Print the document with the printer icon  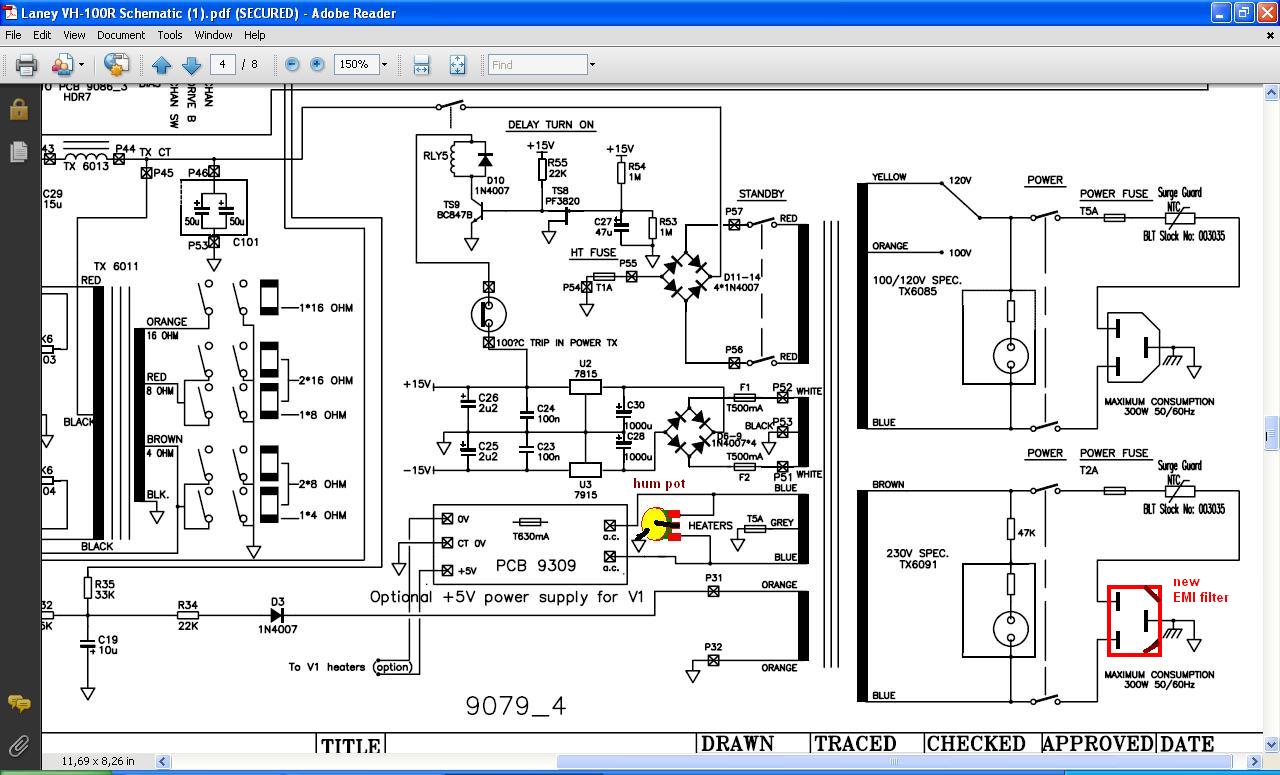click(26, 64)
